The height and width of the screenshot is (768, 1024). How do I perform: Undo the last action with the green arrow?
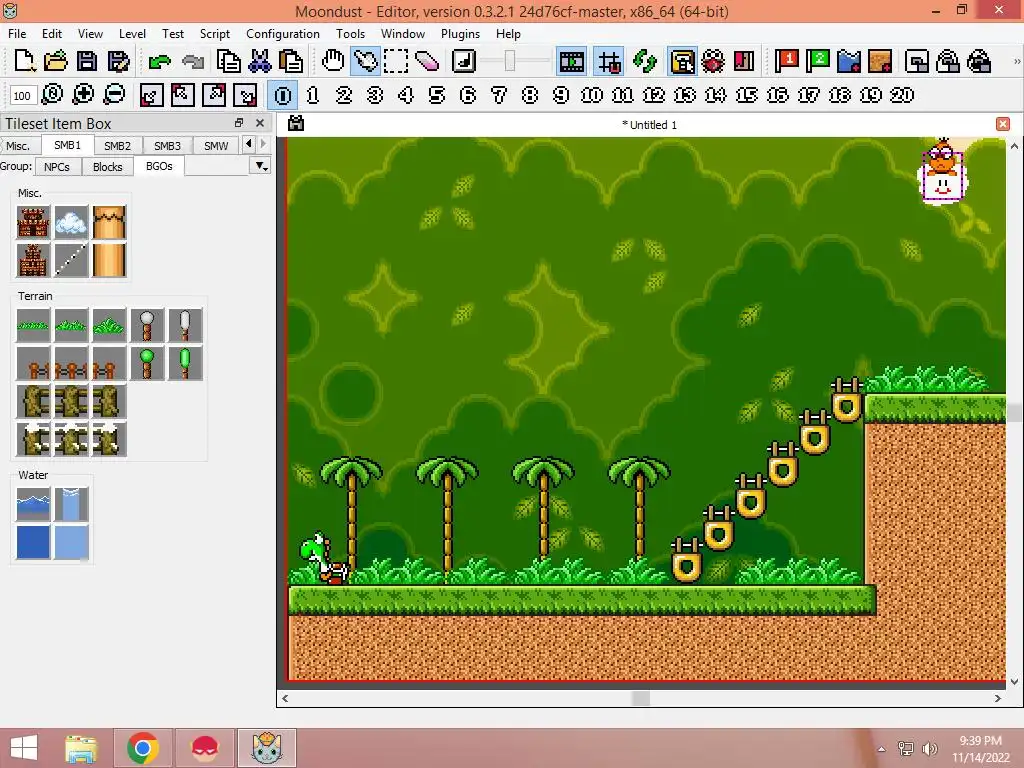[x=159, y=61]
